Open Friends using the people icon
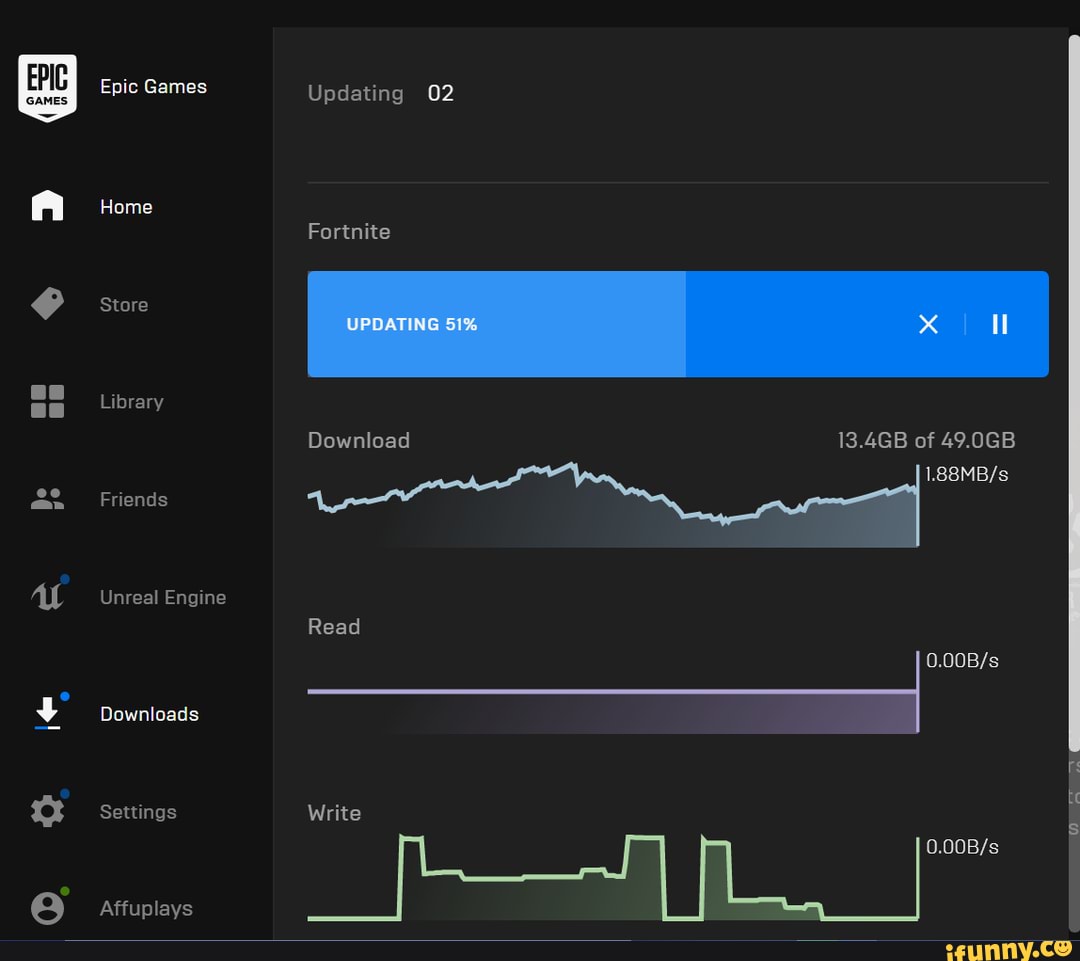The height and width of the screenshot is (961, 1080). (x=47, y=499)
